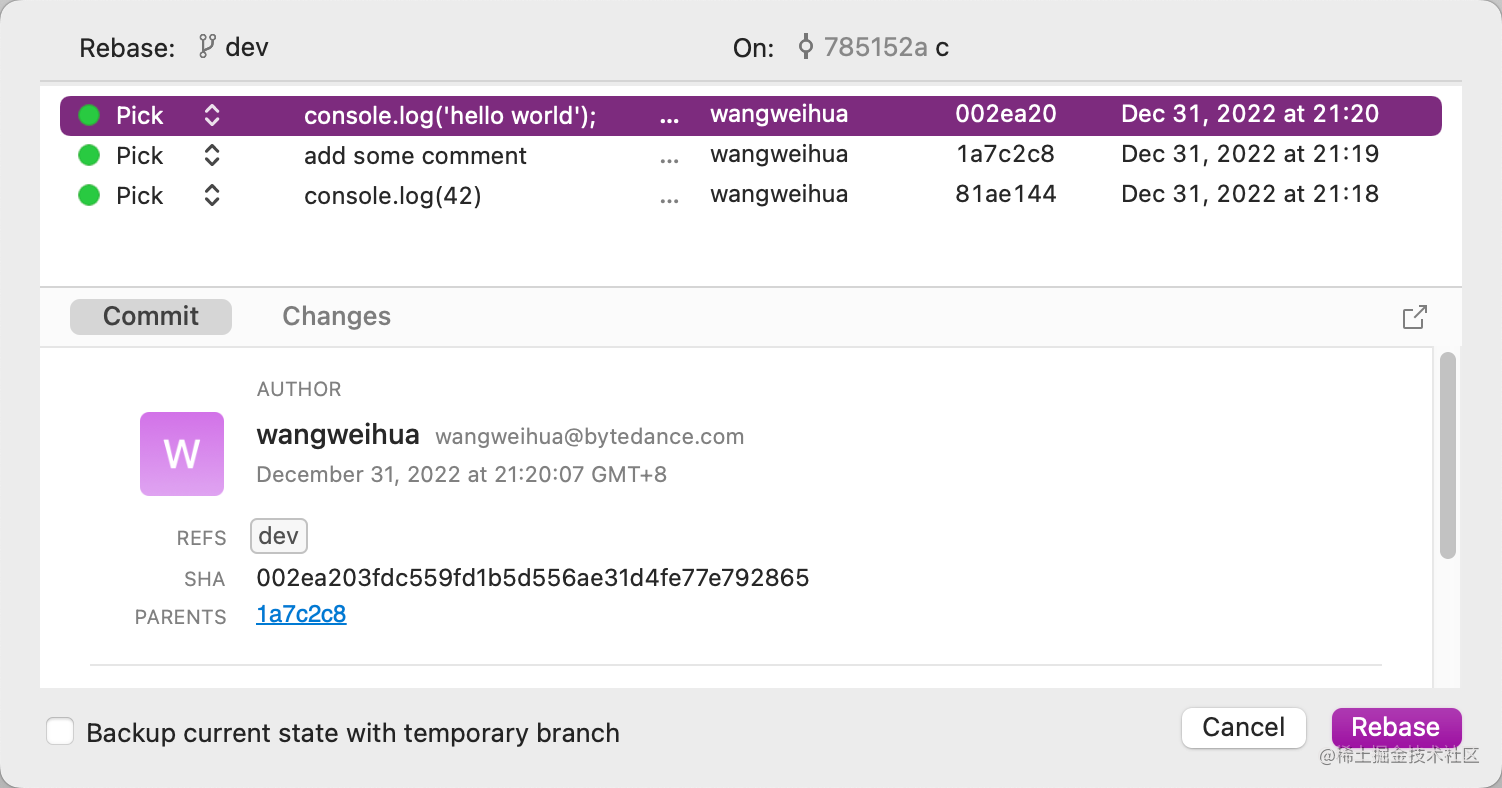Select commit message add some comment
The width and height of the screenshot is (1502, 788).
coord(415,155)
